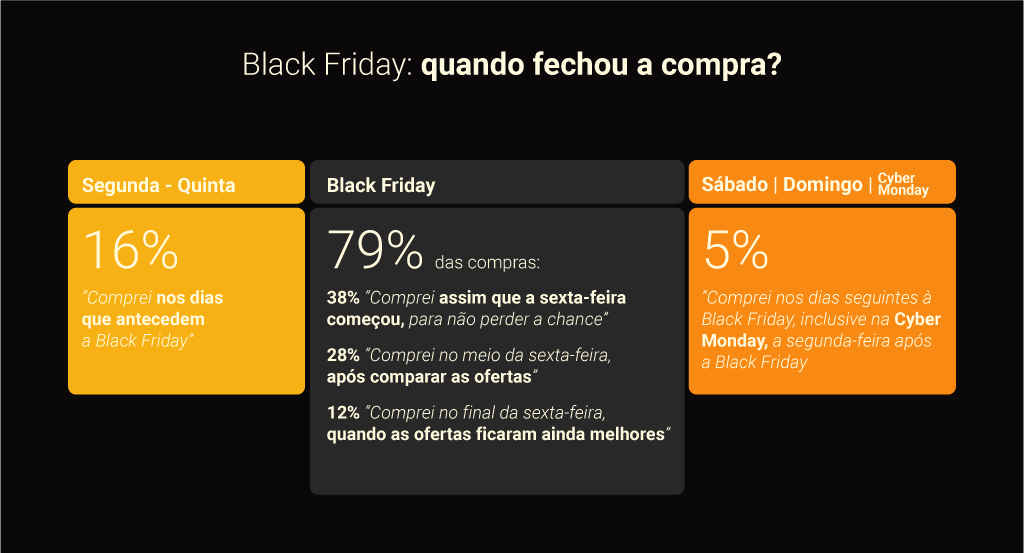Click the yellow 'Segunda - Quinta' card body

[x=186, y=301]
